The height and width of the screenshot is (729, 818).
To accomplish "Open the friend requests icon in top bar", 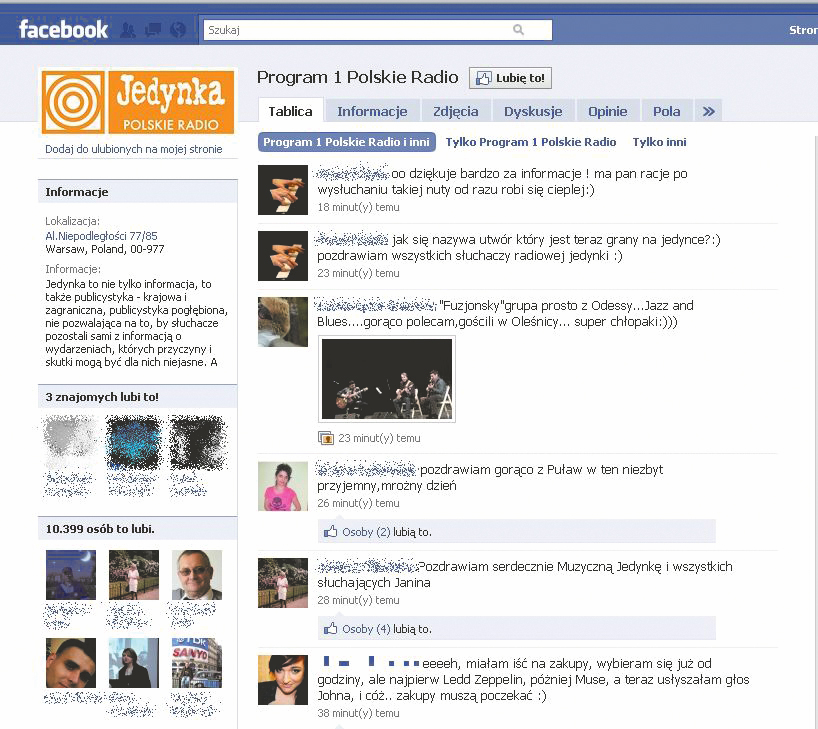I will pyautogui.click(x=127, y=29).
